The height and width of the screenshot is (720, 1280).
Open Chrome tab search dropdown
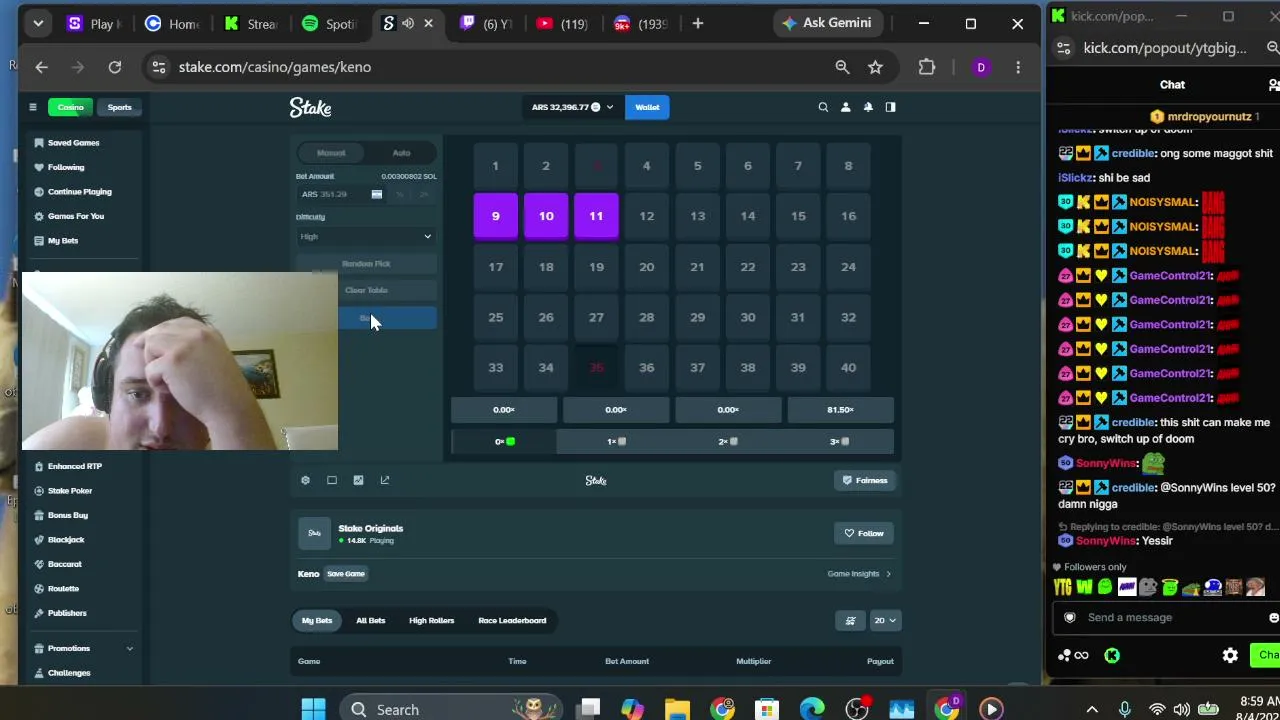pyautogui.click(x=38, y=23)
